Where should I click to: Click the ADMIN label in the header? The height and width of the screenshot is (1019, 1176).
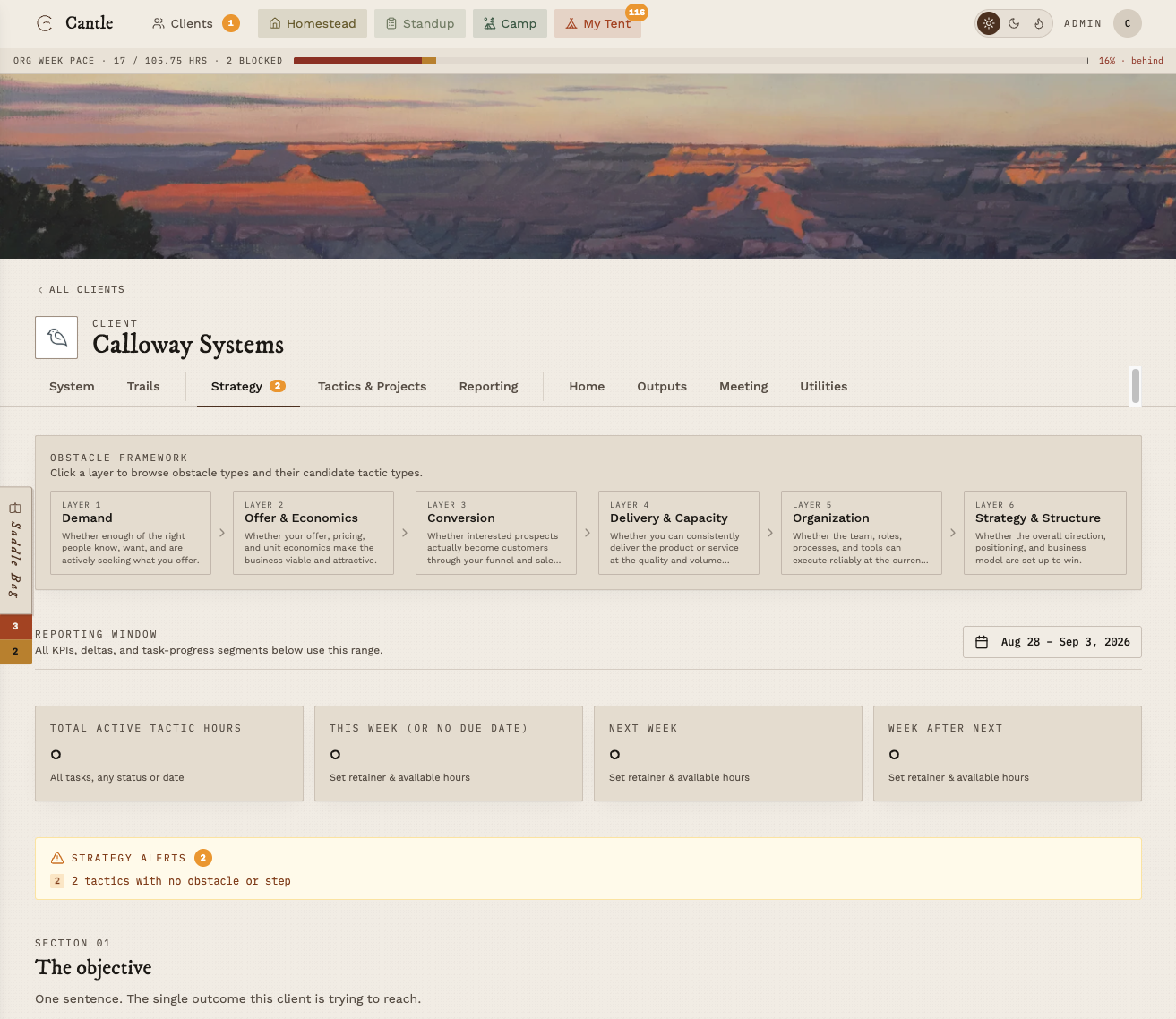1083,24
